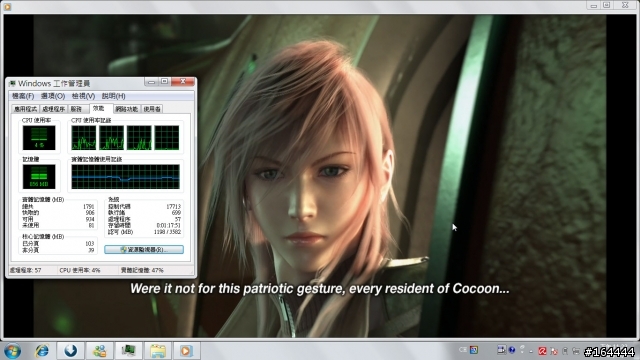This screenshot has width=640, height=360.
Task: Minimize the Task Manager window
Action: [x=151, y=82]
